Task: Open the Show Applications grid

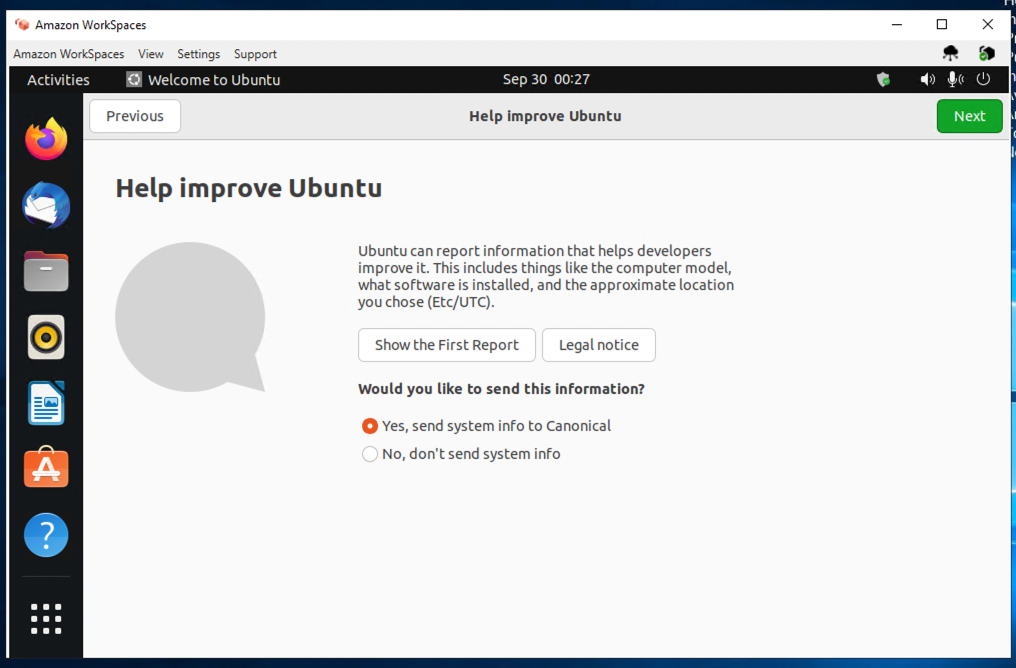Action: pos(45,619)
